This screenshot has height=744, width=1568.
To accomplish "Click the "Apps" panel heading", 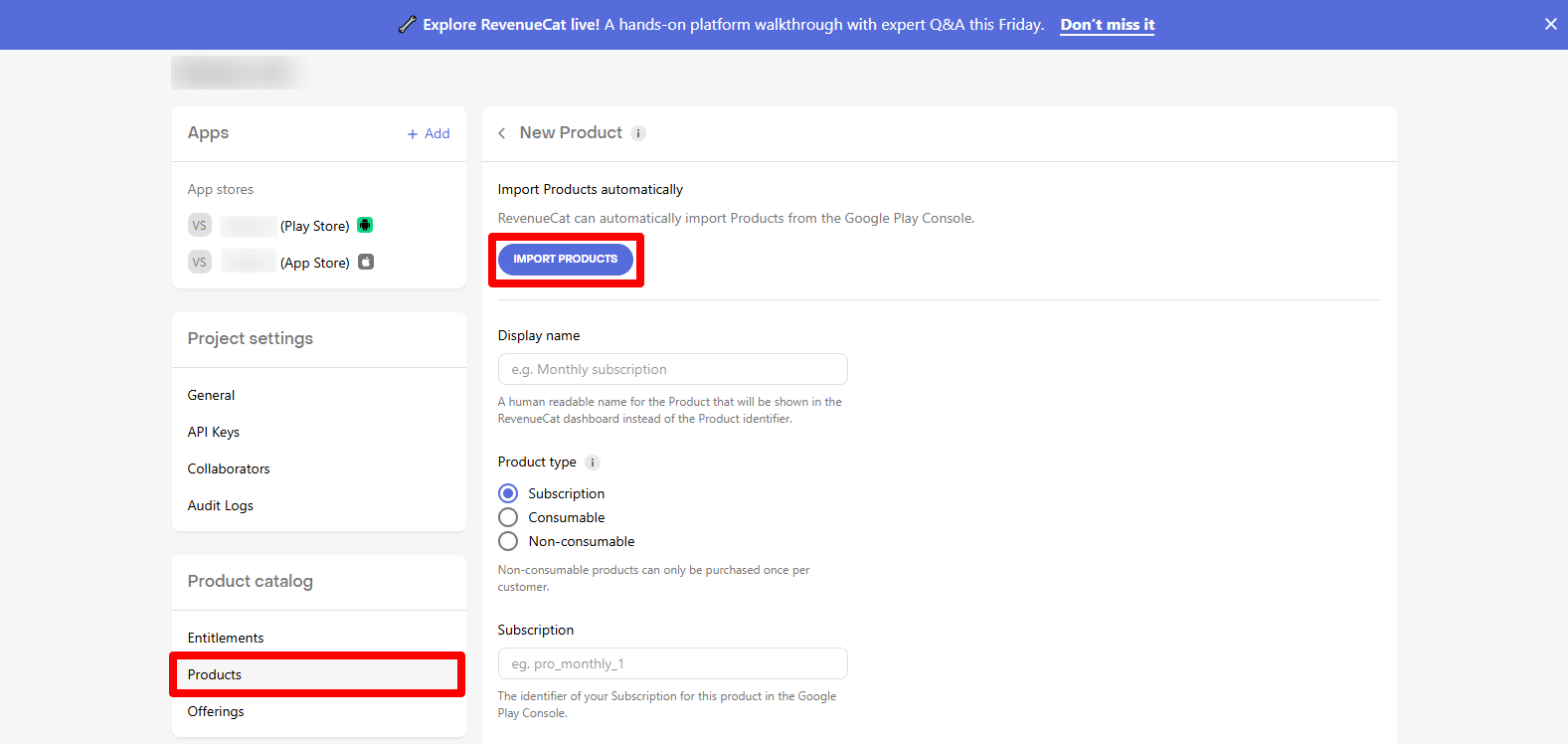I will (x=208, y=133).
